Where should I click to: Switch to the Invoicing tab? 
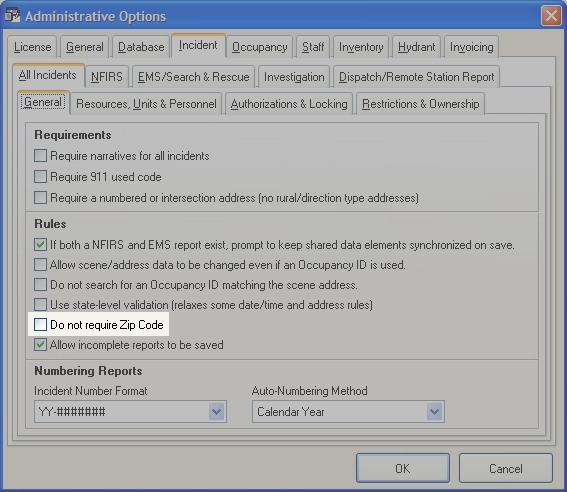(472, 47)
